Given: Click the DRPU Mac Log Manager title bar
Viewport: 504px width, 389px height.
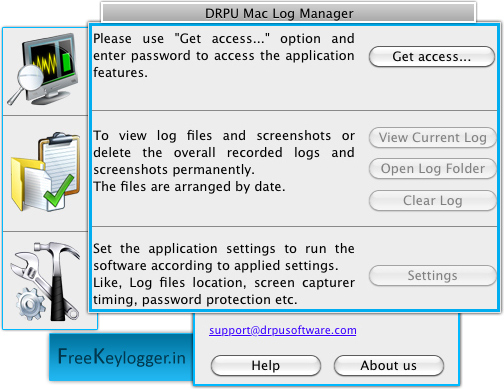Looking at the screenshot, I should tap(288, 13).
